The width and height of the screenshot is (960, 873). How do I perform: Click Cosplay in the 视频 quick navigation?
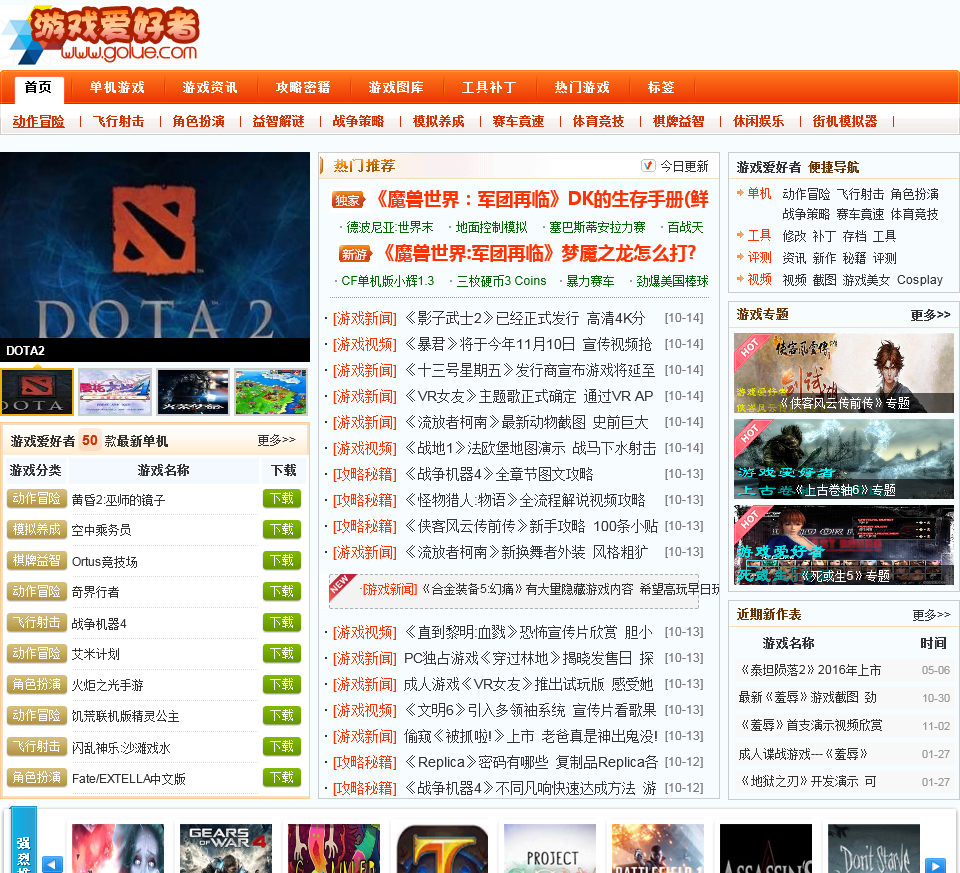point(920,280)
